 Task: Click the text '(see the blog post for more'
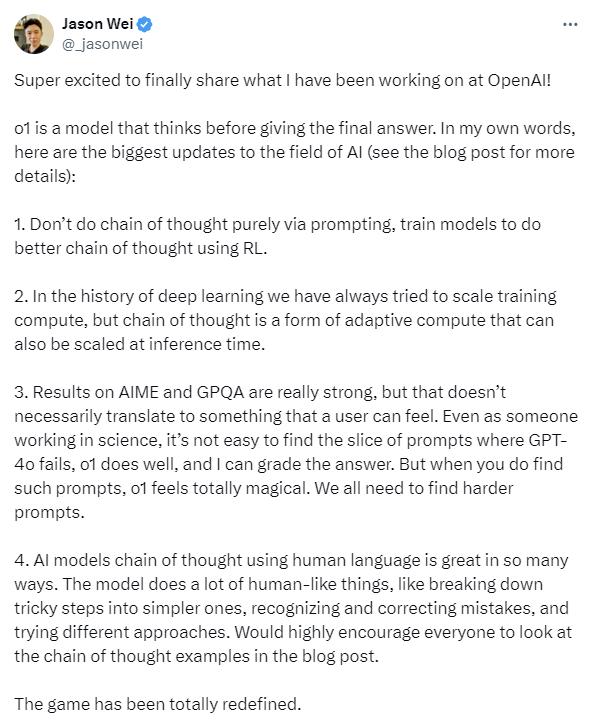[x=471, y=152]
